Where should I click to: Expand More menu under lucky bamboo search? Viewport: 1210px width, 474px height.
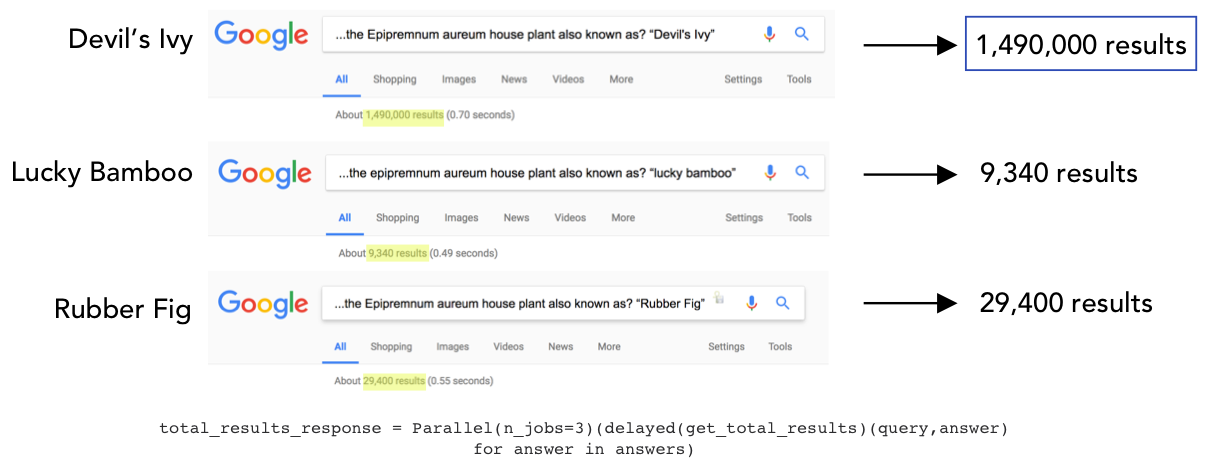(623, 218)
